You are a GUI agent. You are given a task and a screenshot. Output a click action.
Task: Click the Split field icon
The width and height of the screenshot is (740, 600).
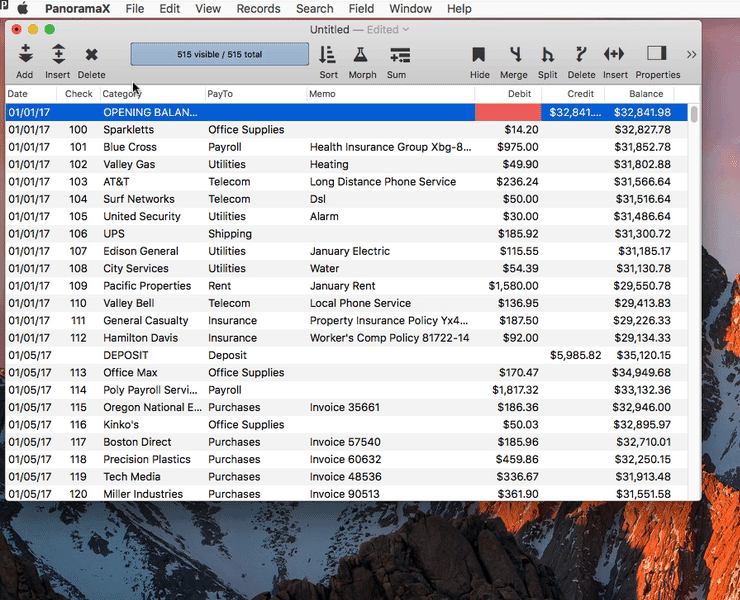click(x=547, y=54)
